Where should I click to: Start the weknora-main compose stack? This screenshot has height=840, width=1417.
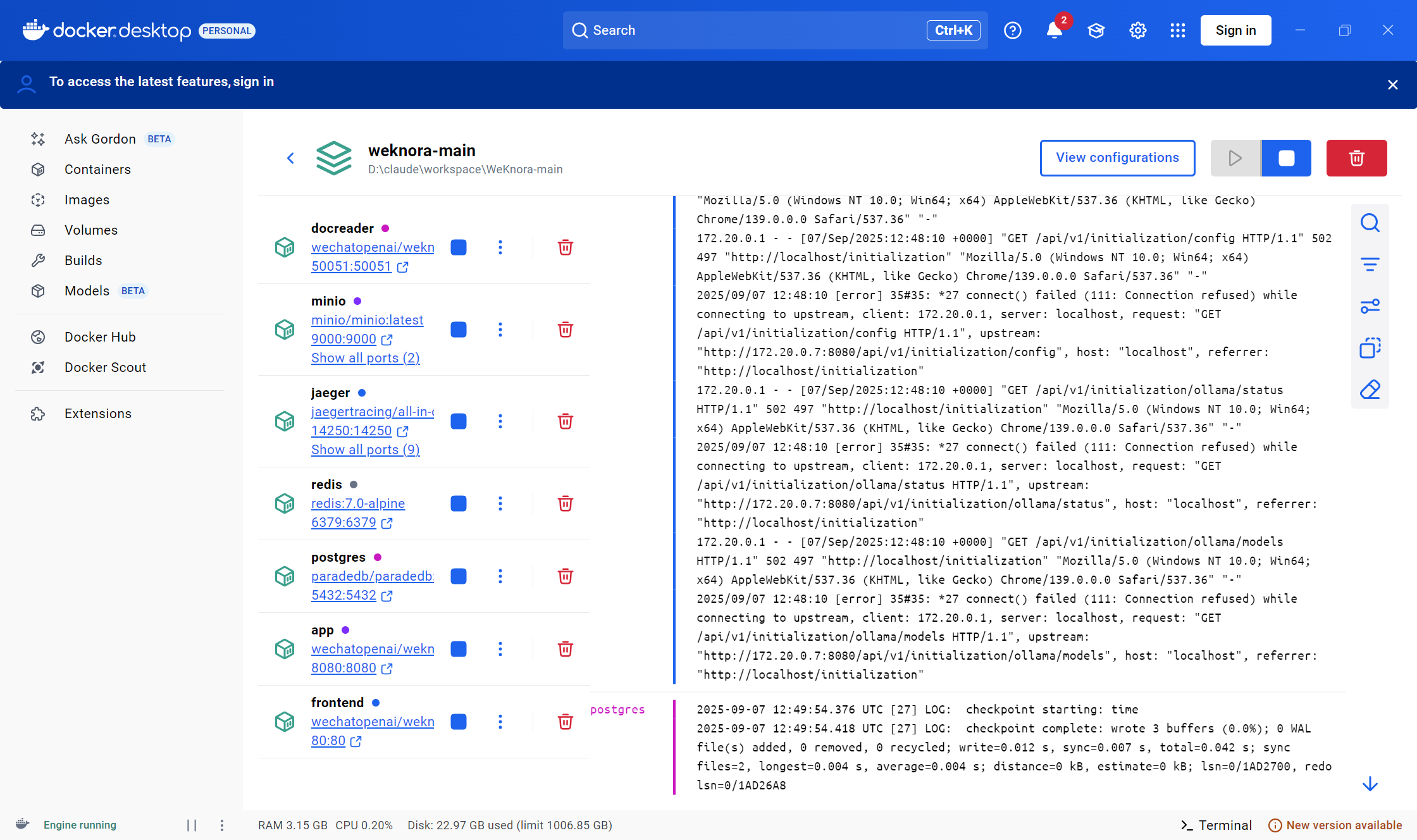click(x=1235, y=158)
